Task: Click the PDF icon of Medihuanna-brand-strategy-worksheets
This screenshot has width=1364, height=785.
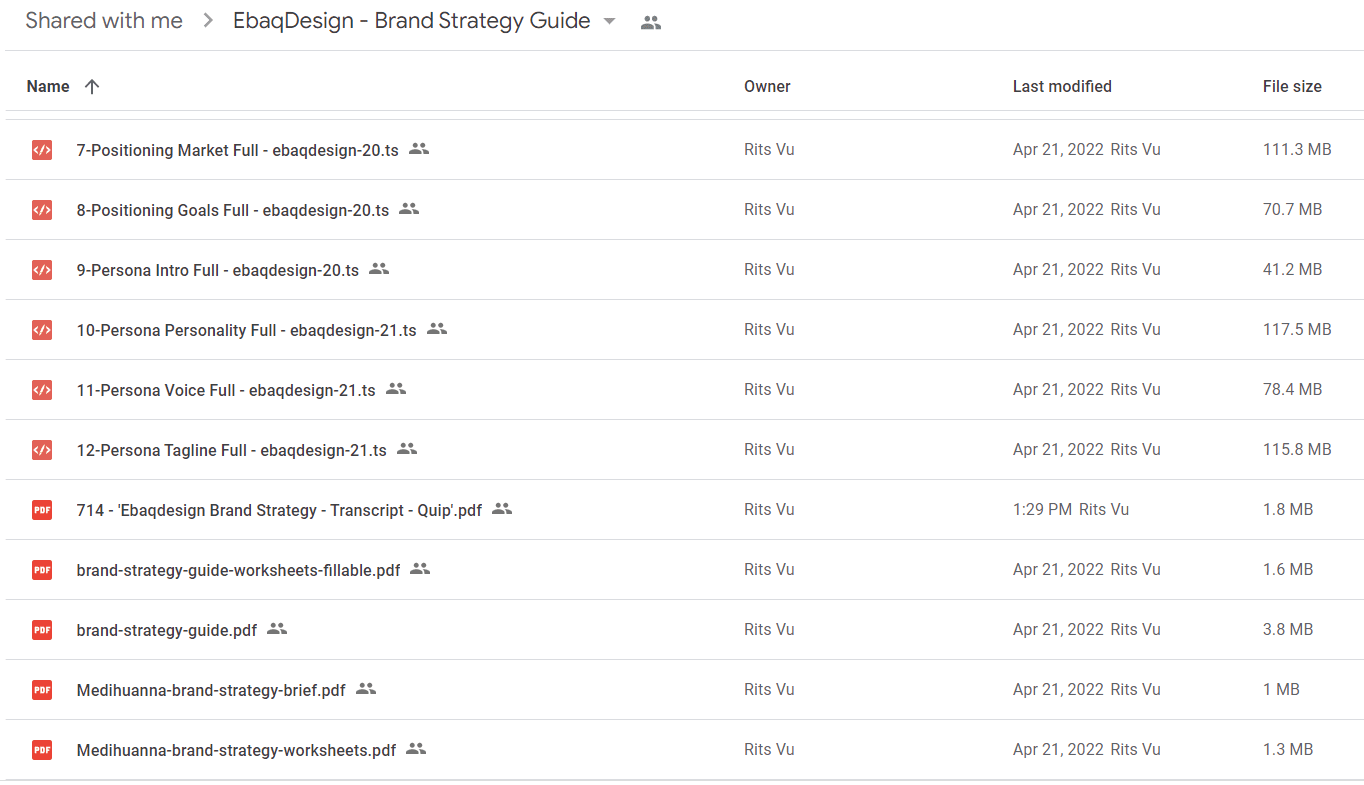Action: point(41,750)
